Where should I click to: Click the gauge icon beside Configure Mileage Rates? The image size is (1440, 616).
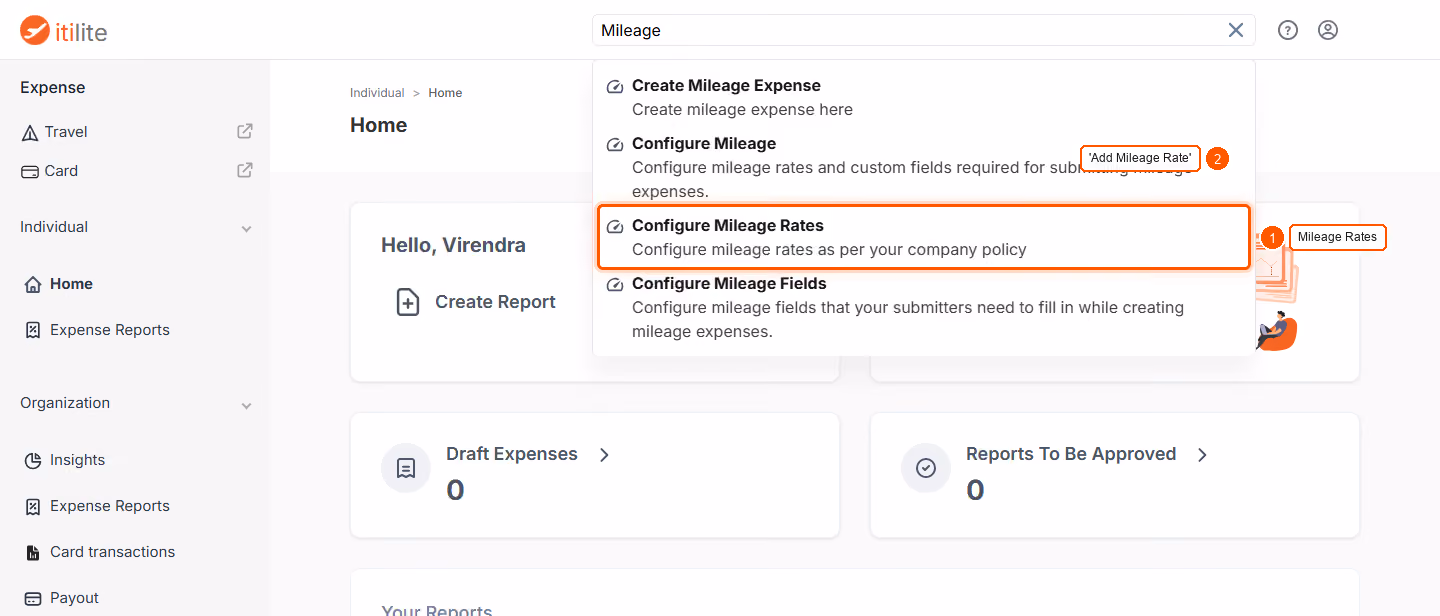tap(615, 227)
